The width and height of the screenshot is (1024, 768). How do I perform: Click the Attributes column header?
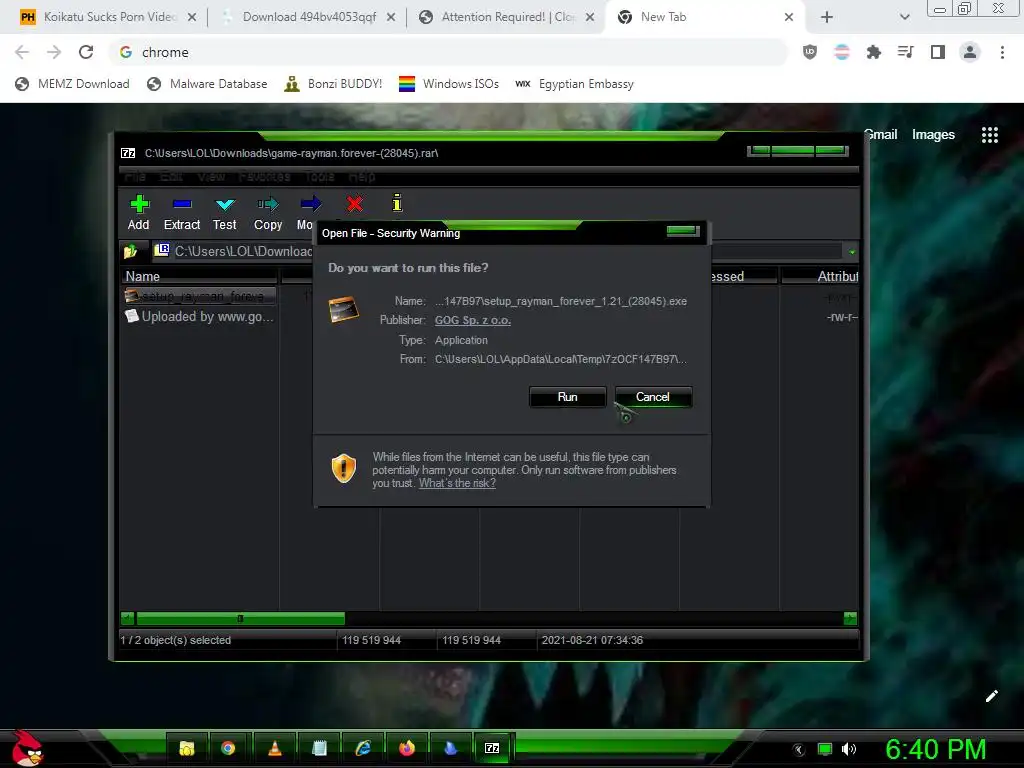pyautogui.click(x=820, y=276)
